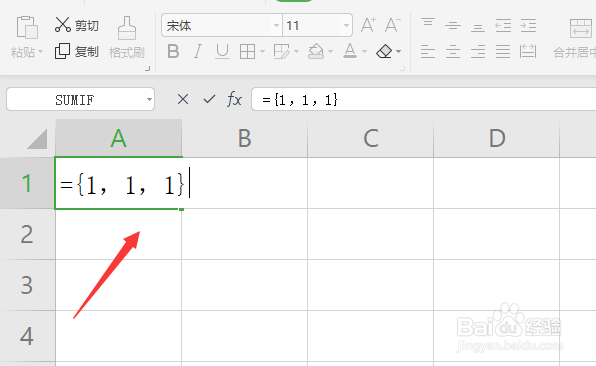This screenshot has height=366, width=596.
Task: Click the Merge and Center (合并居中) icon
Action: click(x=581, y=28)
